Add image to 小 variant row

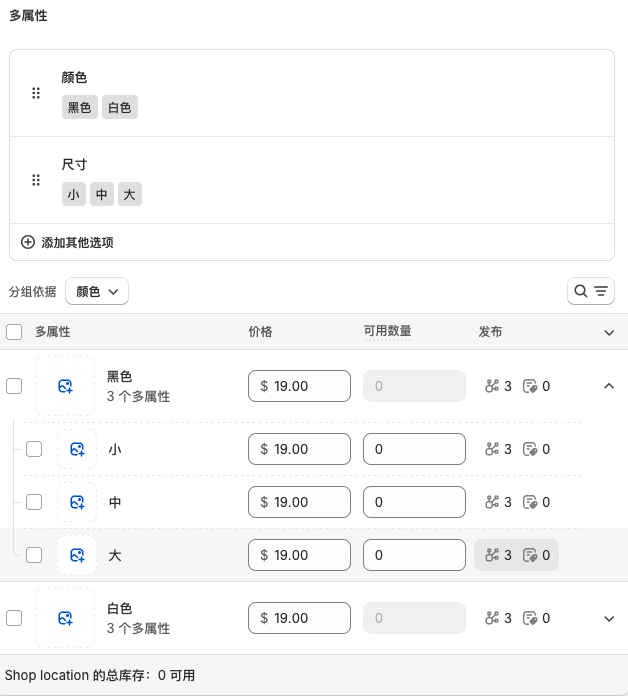point(77,449)
